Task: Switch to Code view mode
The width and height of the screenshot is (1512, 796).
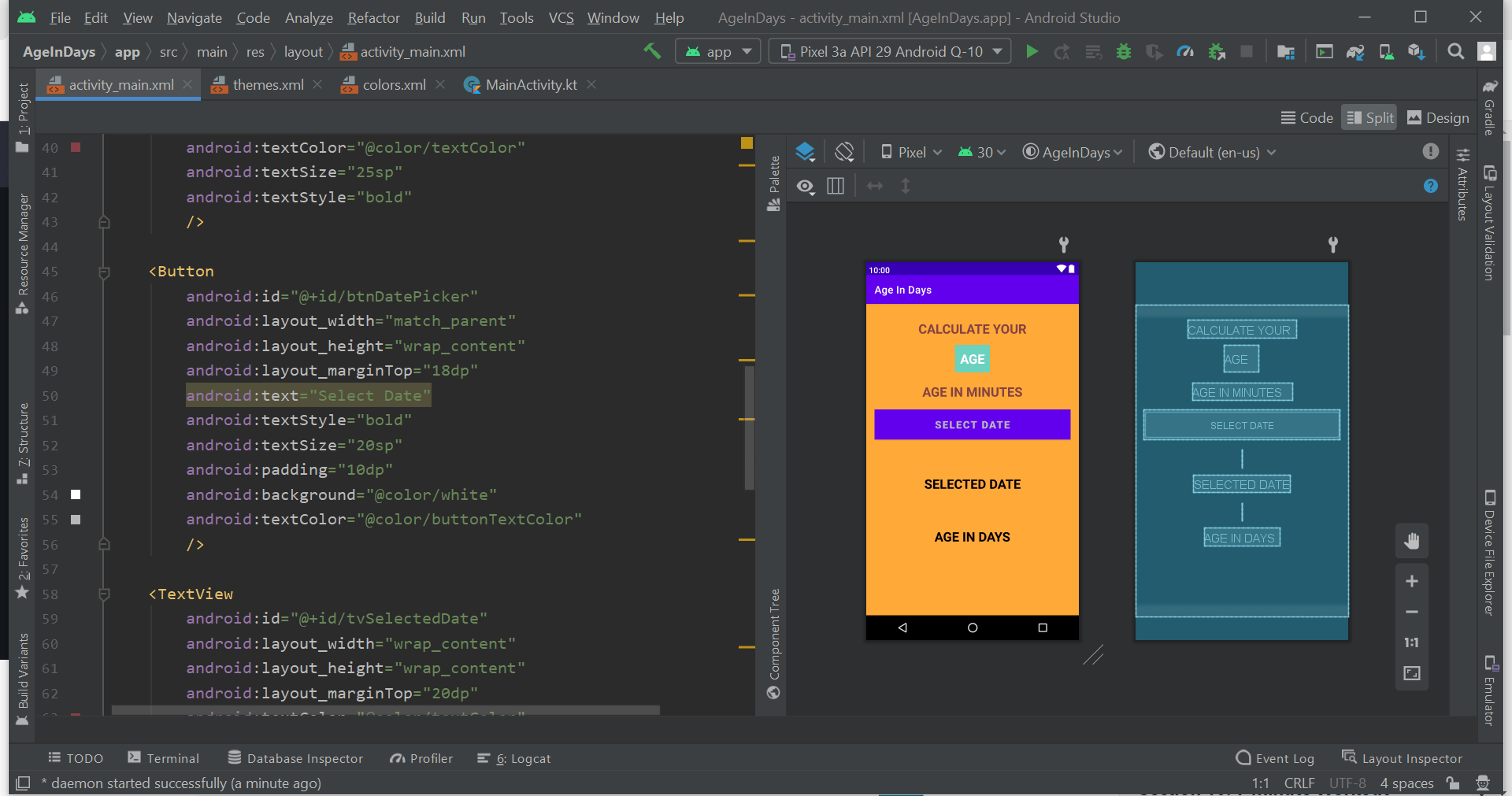Action: pos(1306,118)
